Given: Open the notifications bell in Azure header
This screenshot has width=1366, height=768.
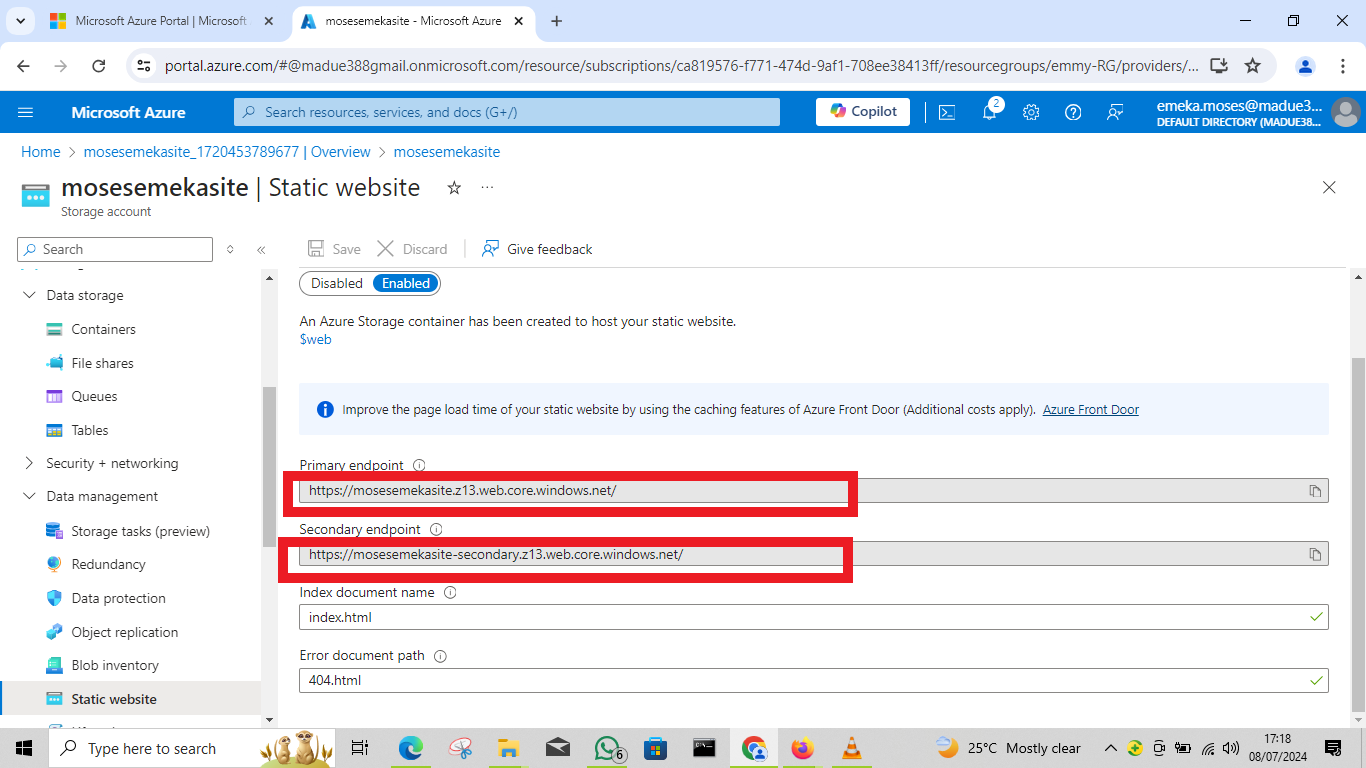Looking at the screenshot, I should point(989,112).
